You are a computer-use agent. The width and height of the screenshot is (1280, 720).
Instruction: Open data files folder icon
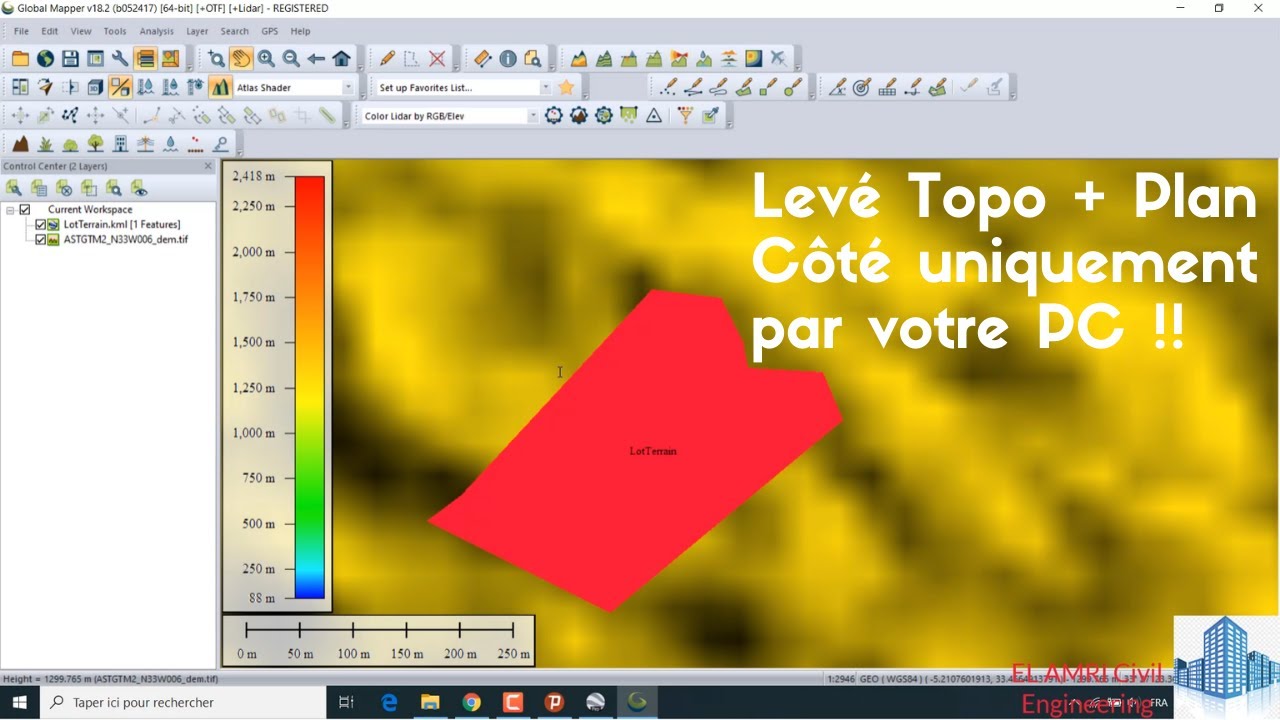tap(20, 59)
